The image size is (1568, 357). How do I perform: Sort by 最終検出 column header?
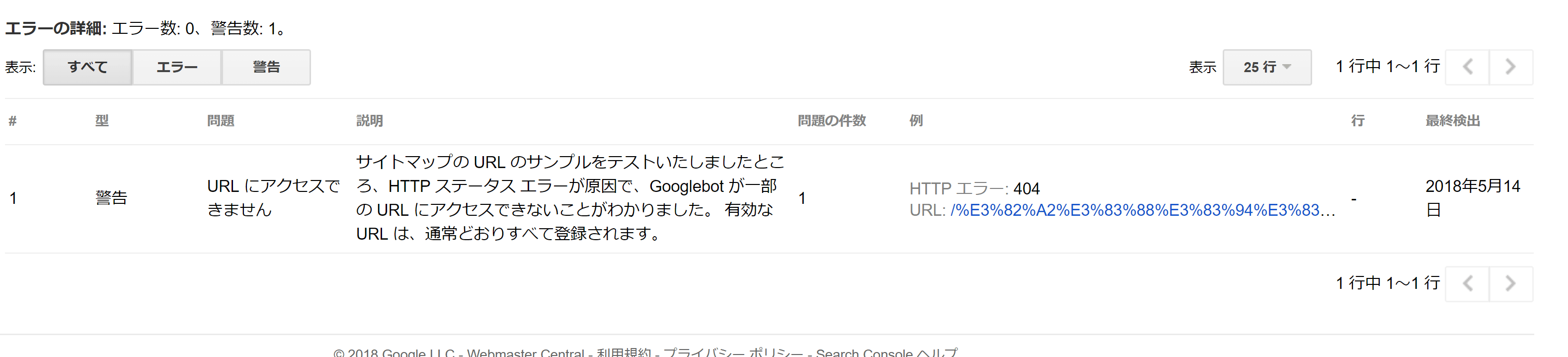(1452, 121)
